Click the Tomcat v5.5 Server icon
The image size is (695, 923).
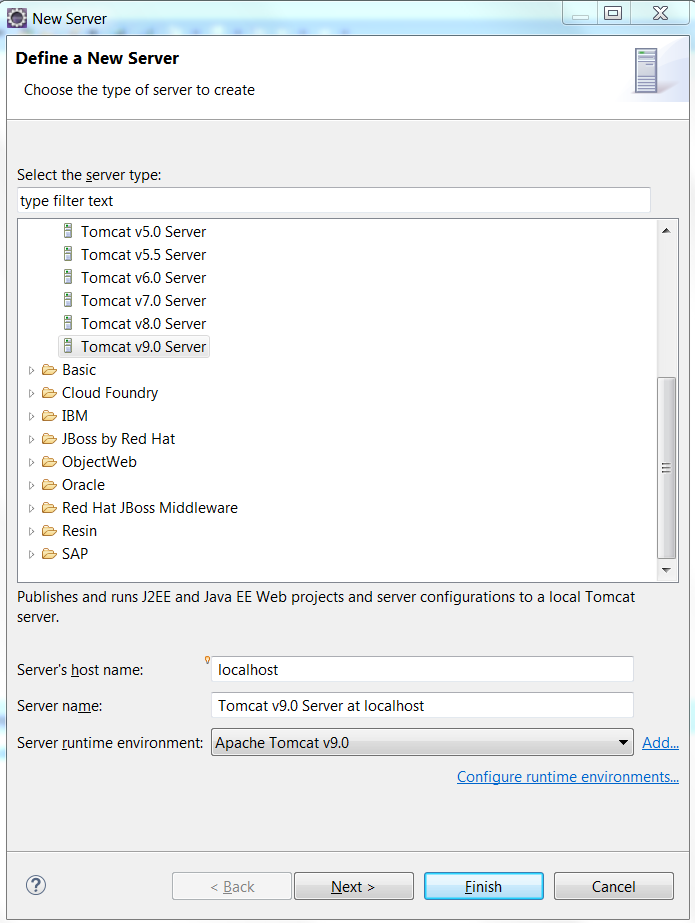click(68, 254)
